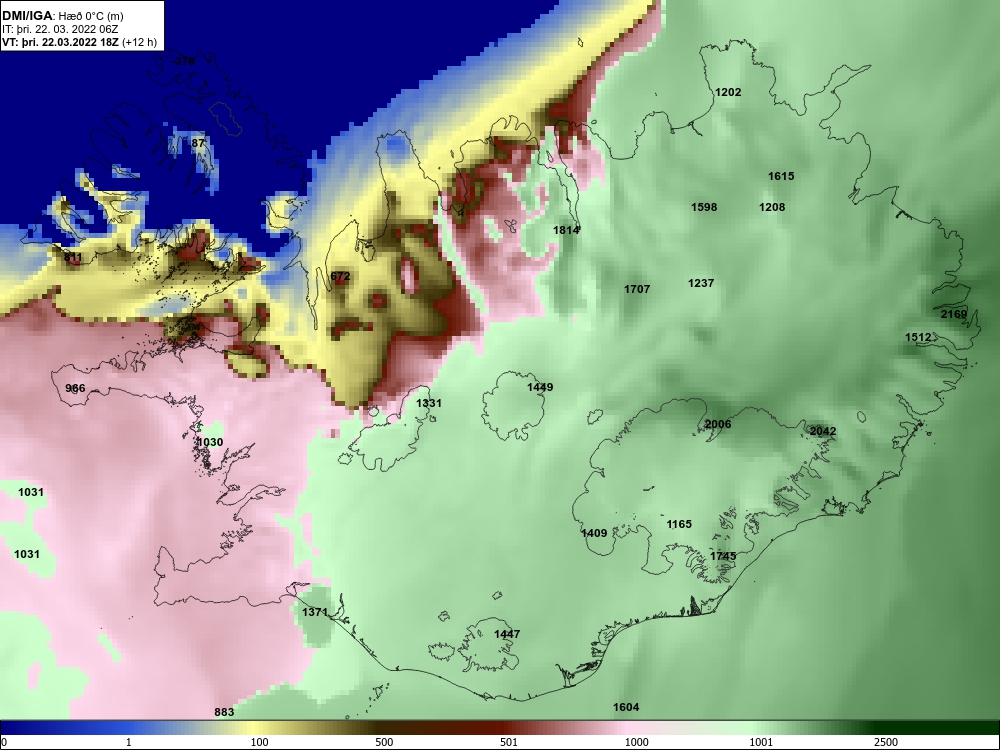Click the 1030 height value
Screen dimensions: 1000x750
(x=210, y=442)
